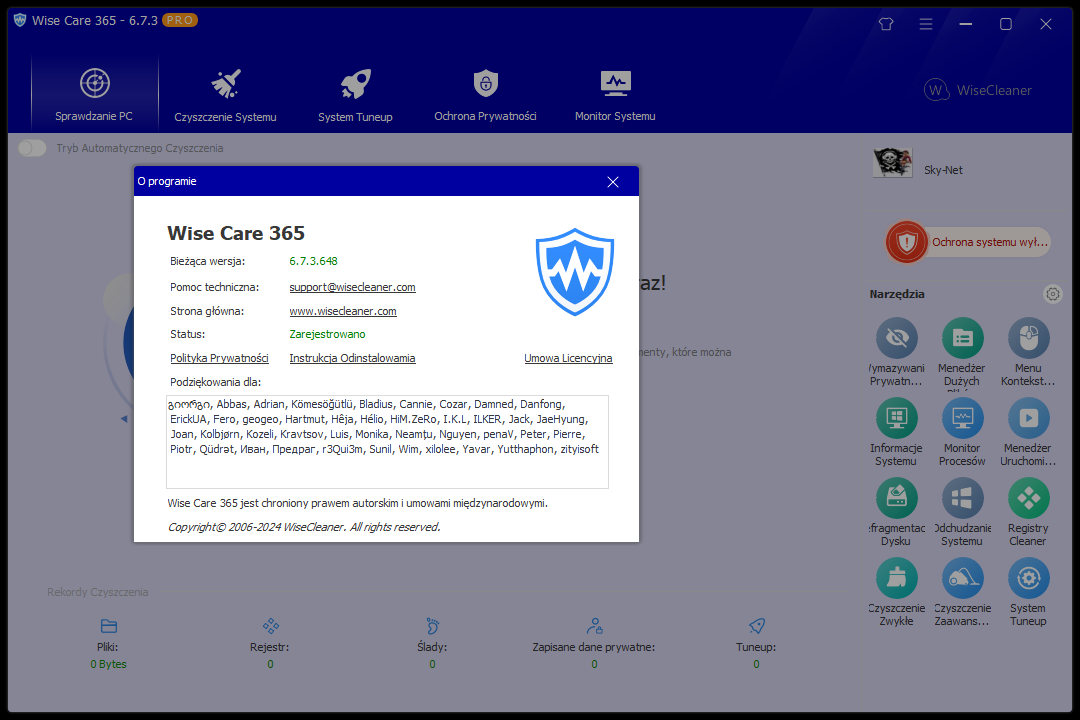Click the Wise Care 365 shield logo
The width and height of the screenshot is (1080, 720).
coord(575,272)
